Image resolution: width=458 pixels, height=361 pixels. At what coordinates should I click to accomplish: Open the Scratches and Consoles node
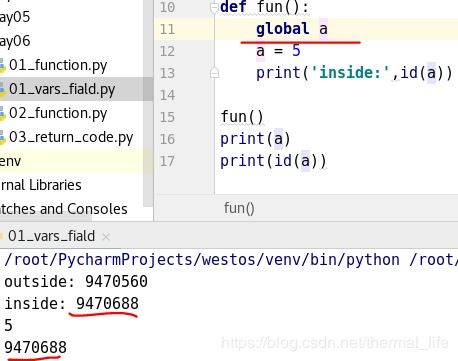[x=64, y=209]
